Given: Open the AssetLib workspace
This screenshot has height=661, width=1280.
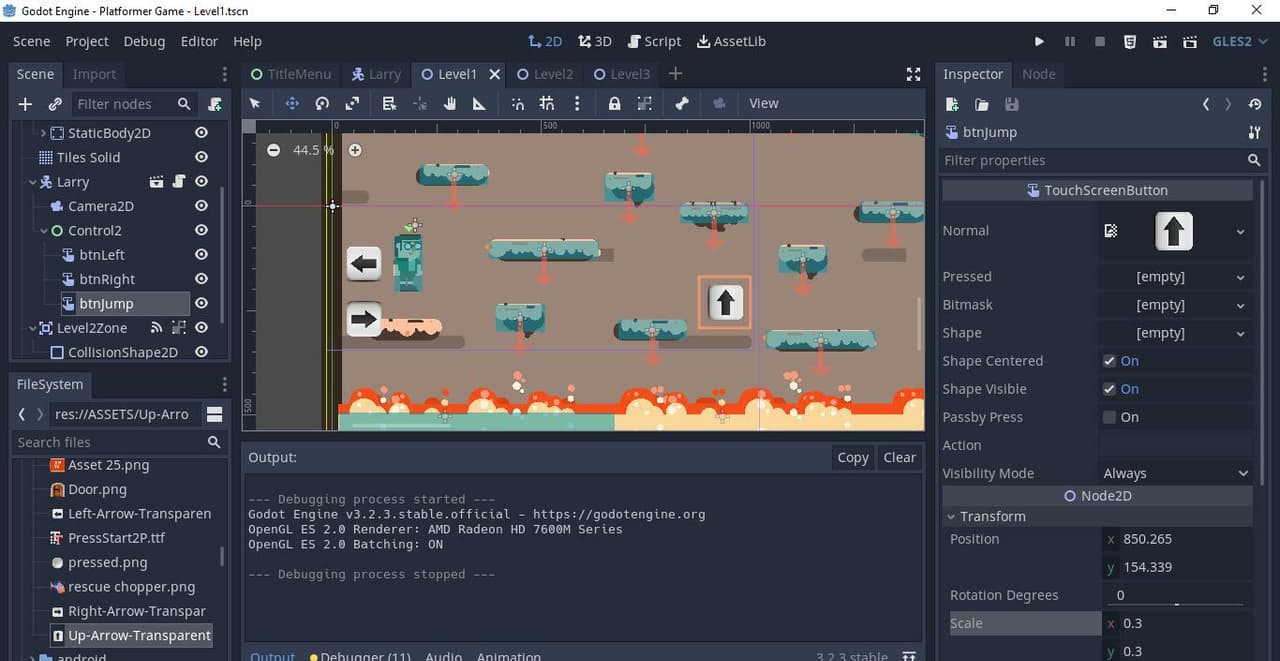Looking at the screenshot, I should pos(731,41).
